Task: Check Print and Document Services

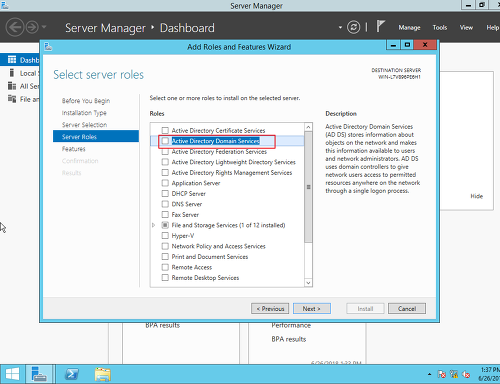Action: click(165, 257)
